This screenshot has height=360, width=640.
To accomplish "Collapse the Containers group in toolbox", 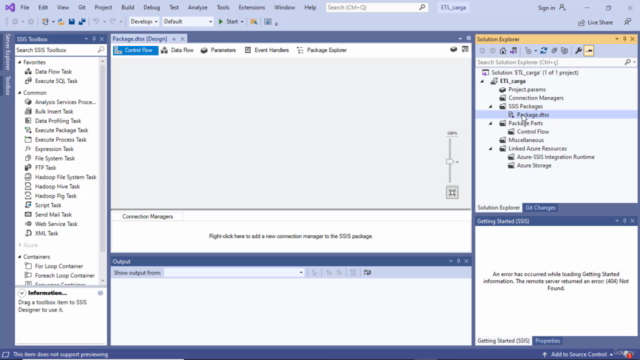I will pyautogui.click(x=20, y=257).
